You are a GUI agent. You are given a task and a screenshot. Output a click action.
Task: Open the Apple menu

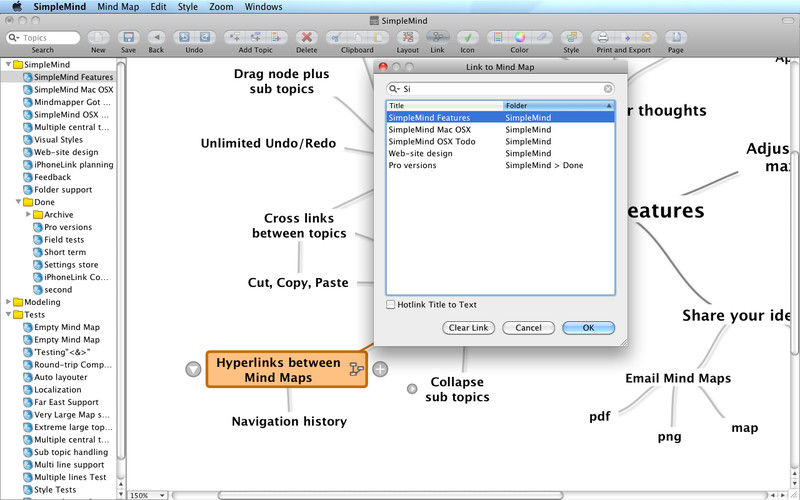[x=17, y=7]
